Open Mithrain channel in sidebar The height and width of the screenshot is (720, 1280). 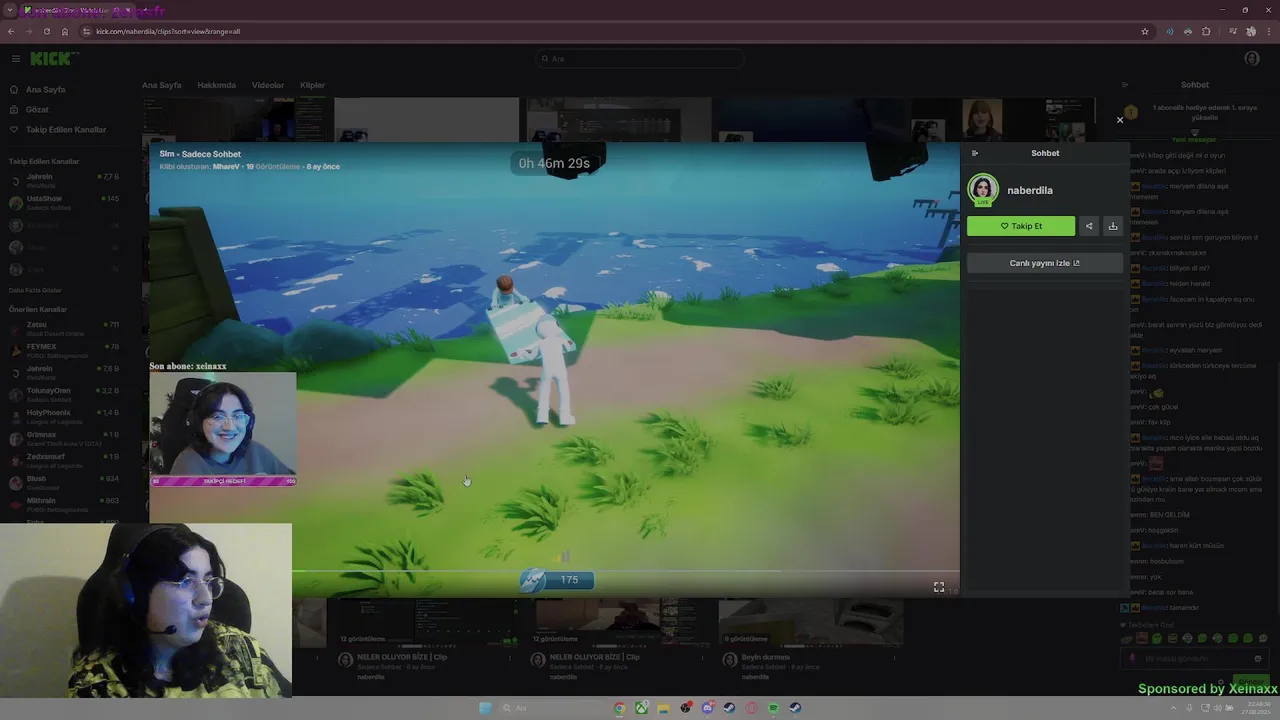click(x=64, y=504)
